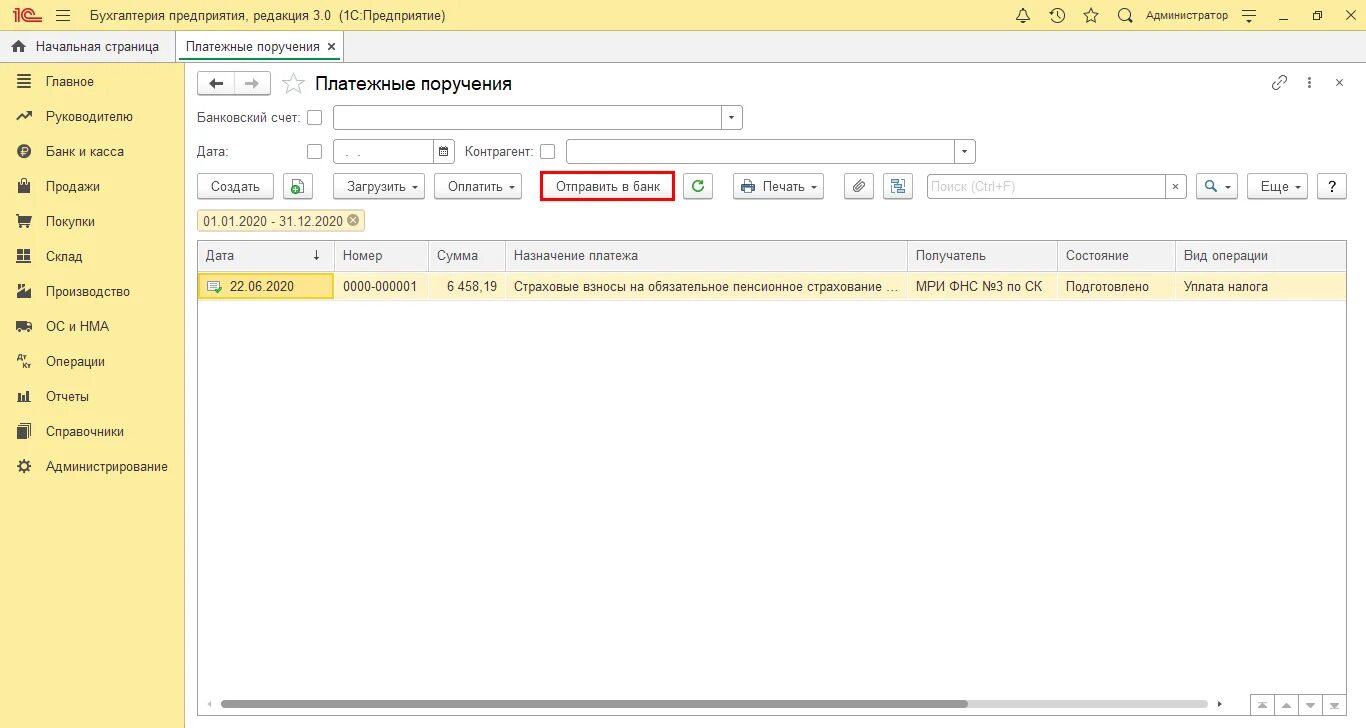Open the search options dropdown
The width and height of the screenshot is (1366, 728).
pos(1217,186)
